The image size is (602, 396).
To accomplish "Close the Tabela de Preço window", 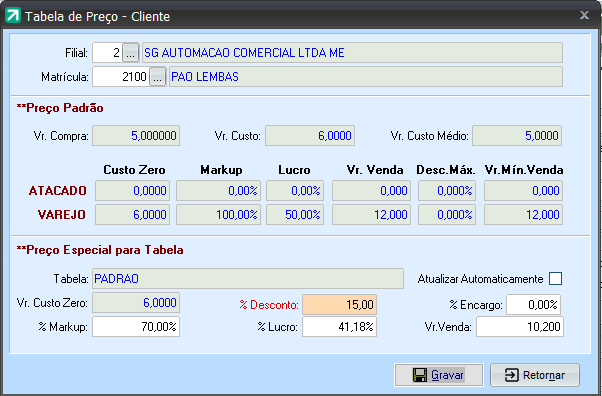I will 584,15.
